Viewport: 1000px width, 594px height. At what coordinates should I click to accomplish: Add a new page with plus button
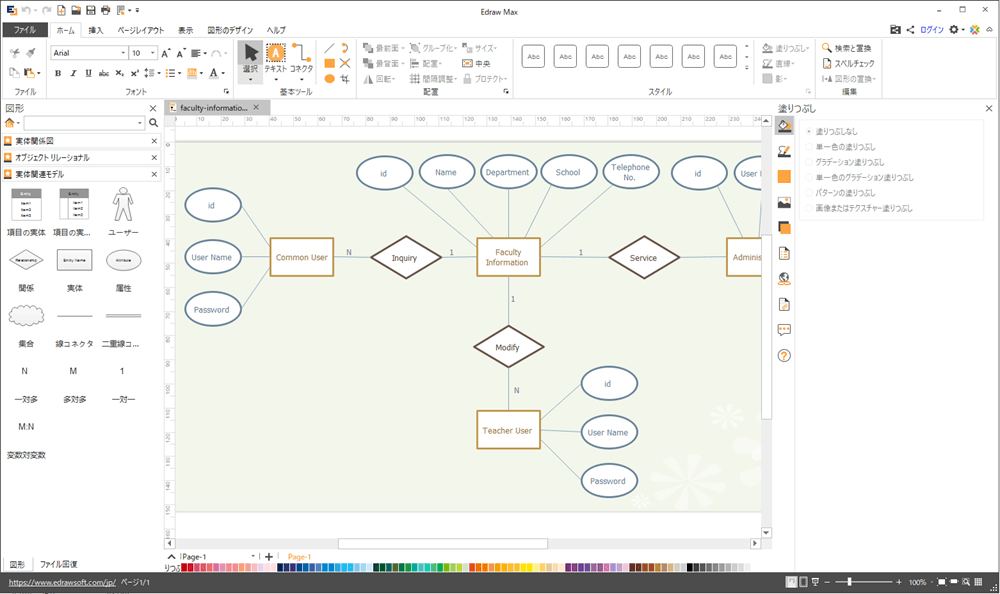pos(269,557)
